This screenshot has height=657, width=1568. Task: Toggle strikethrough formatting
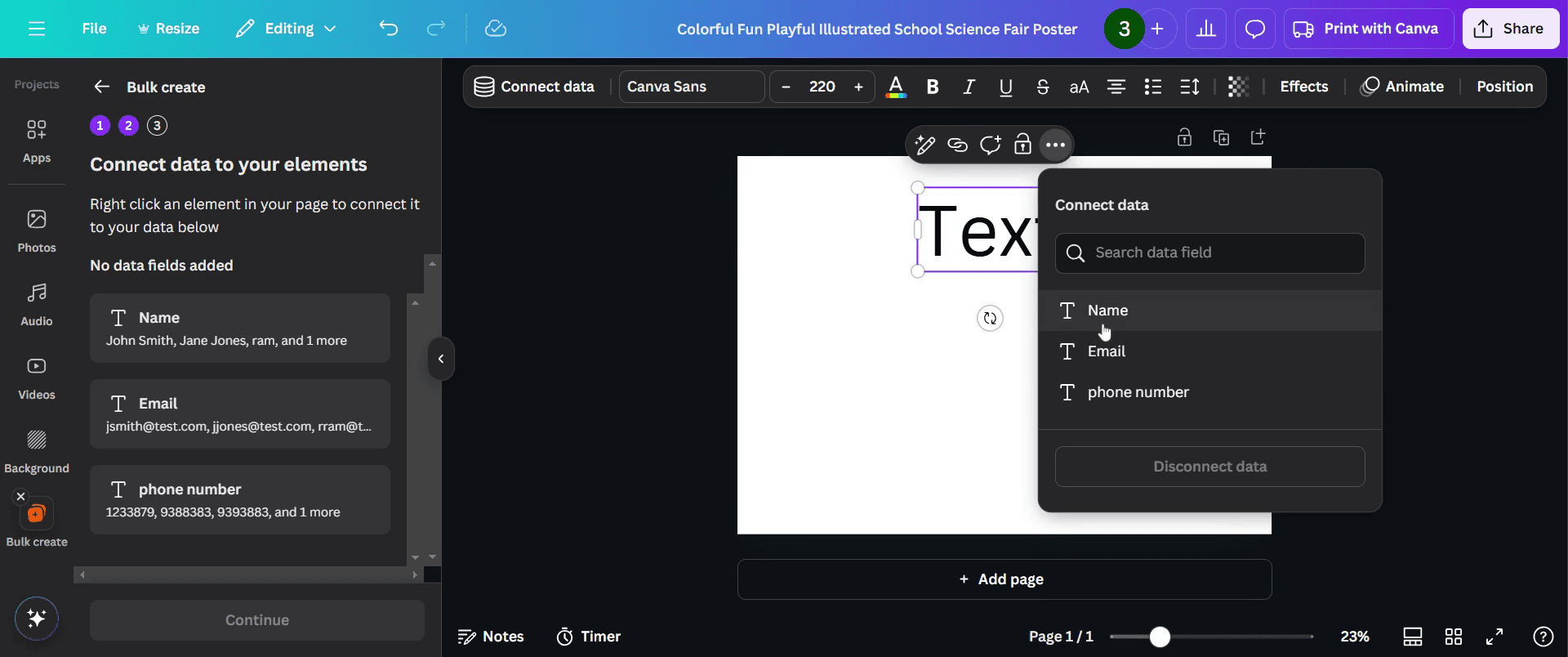pyautogui.click(x=1043, y=87)
